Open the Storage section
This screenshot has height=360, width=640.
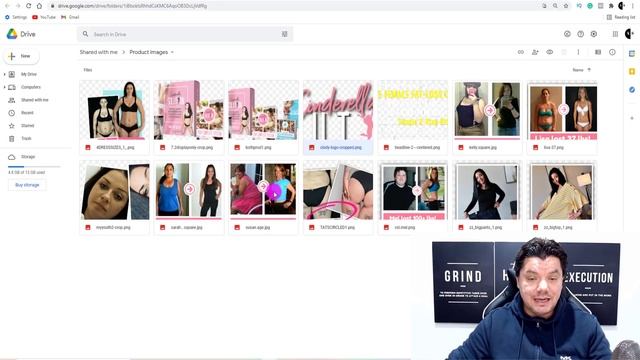coord(28,157)
